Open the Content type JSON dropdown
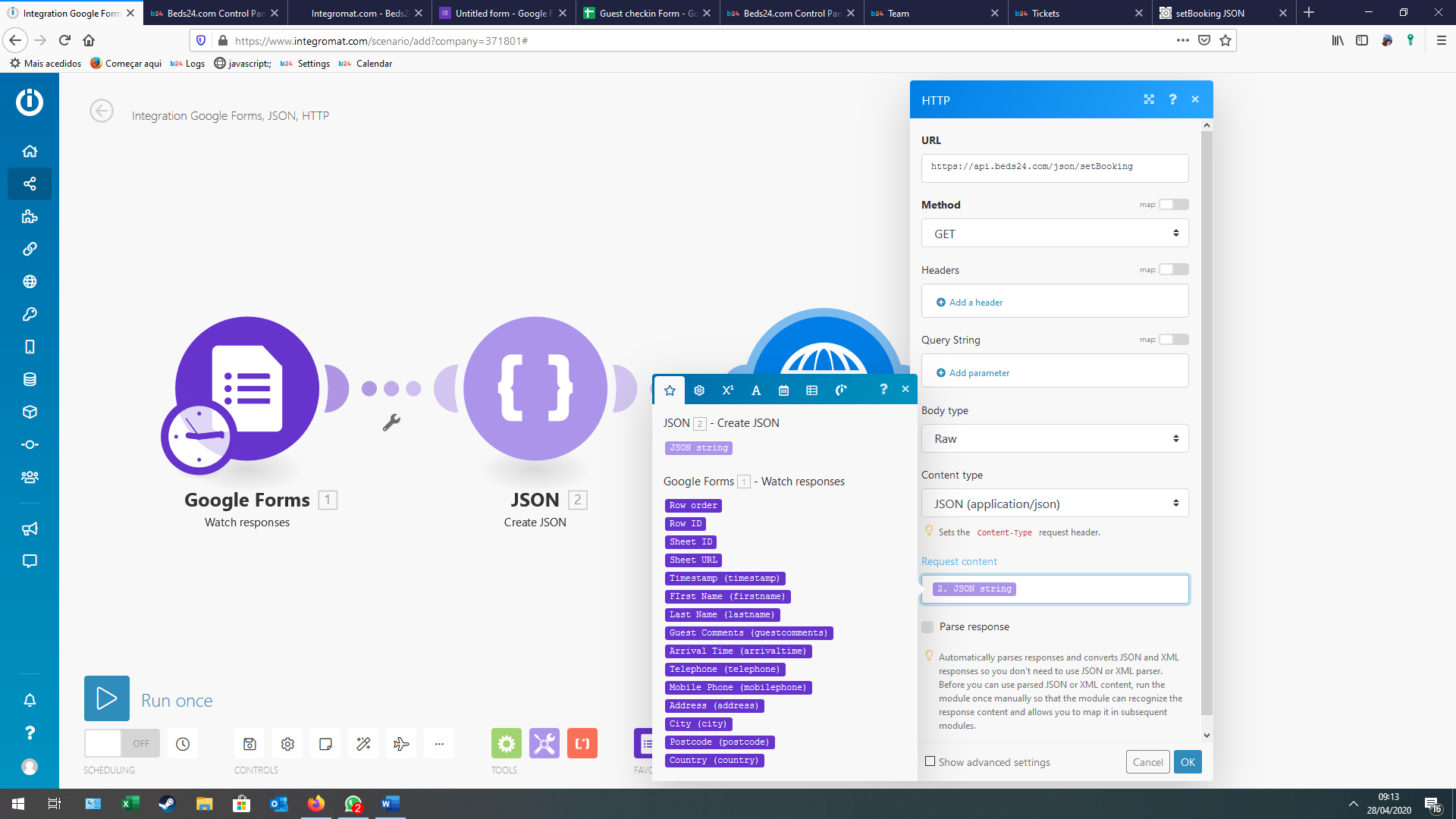 point(1055,504)
